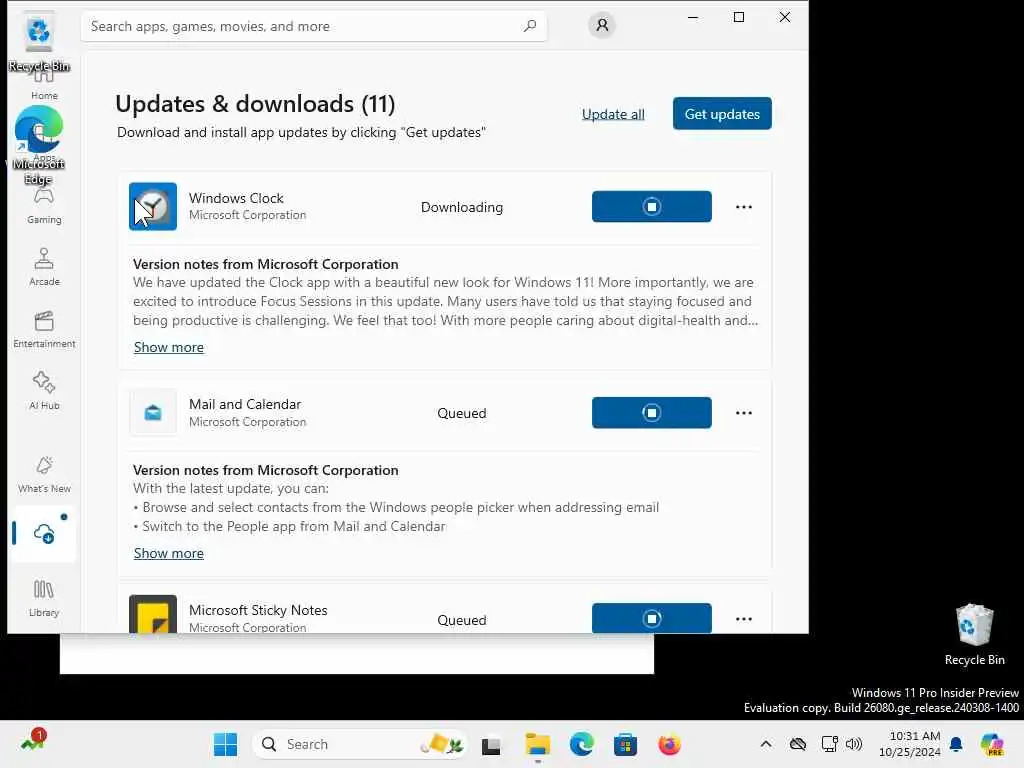Screen dimensions: 1024x768
Task: Click the Windows Clock app name
Action: (236, 198)
